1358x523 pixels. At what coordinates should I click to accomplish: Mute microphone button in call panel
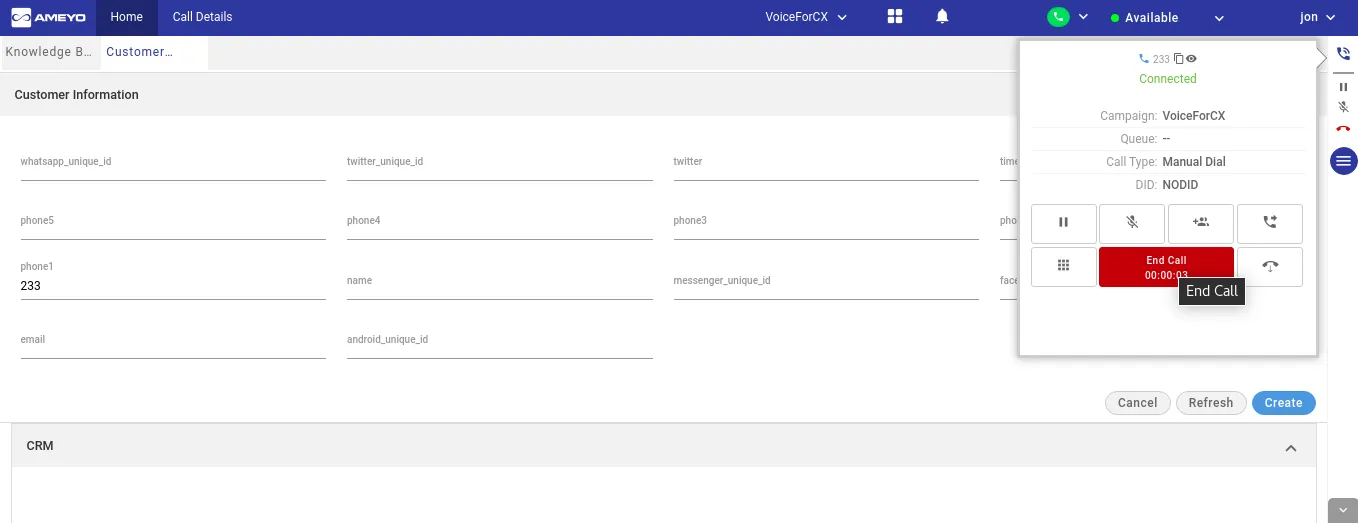pos(1132,223)
